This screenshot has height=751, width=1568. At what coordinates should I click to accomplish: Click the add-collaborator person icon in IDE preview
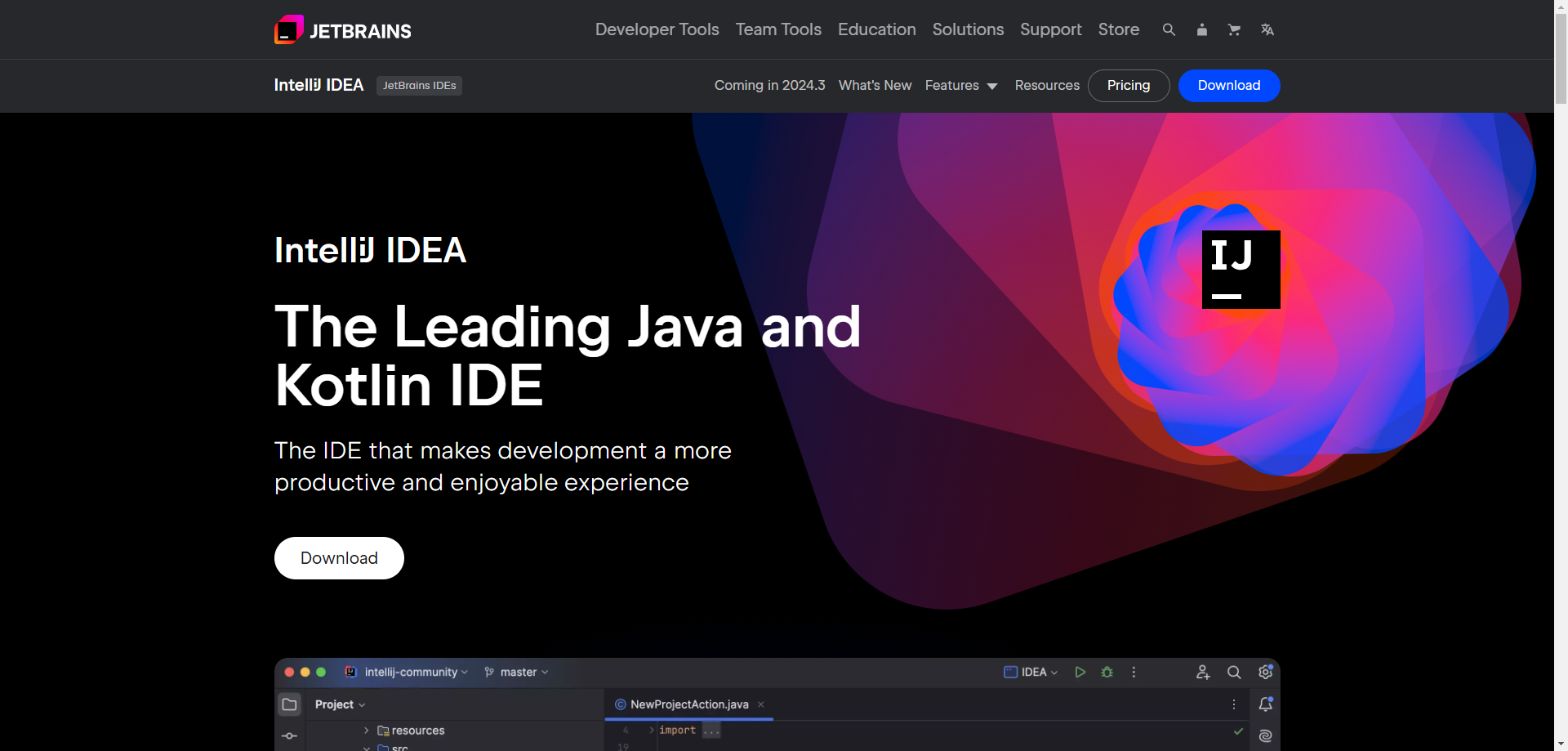[x=1203, y=672]
